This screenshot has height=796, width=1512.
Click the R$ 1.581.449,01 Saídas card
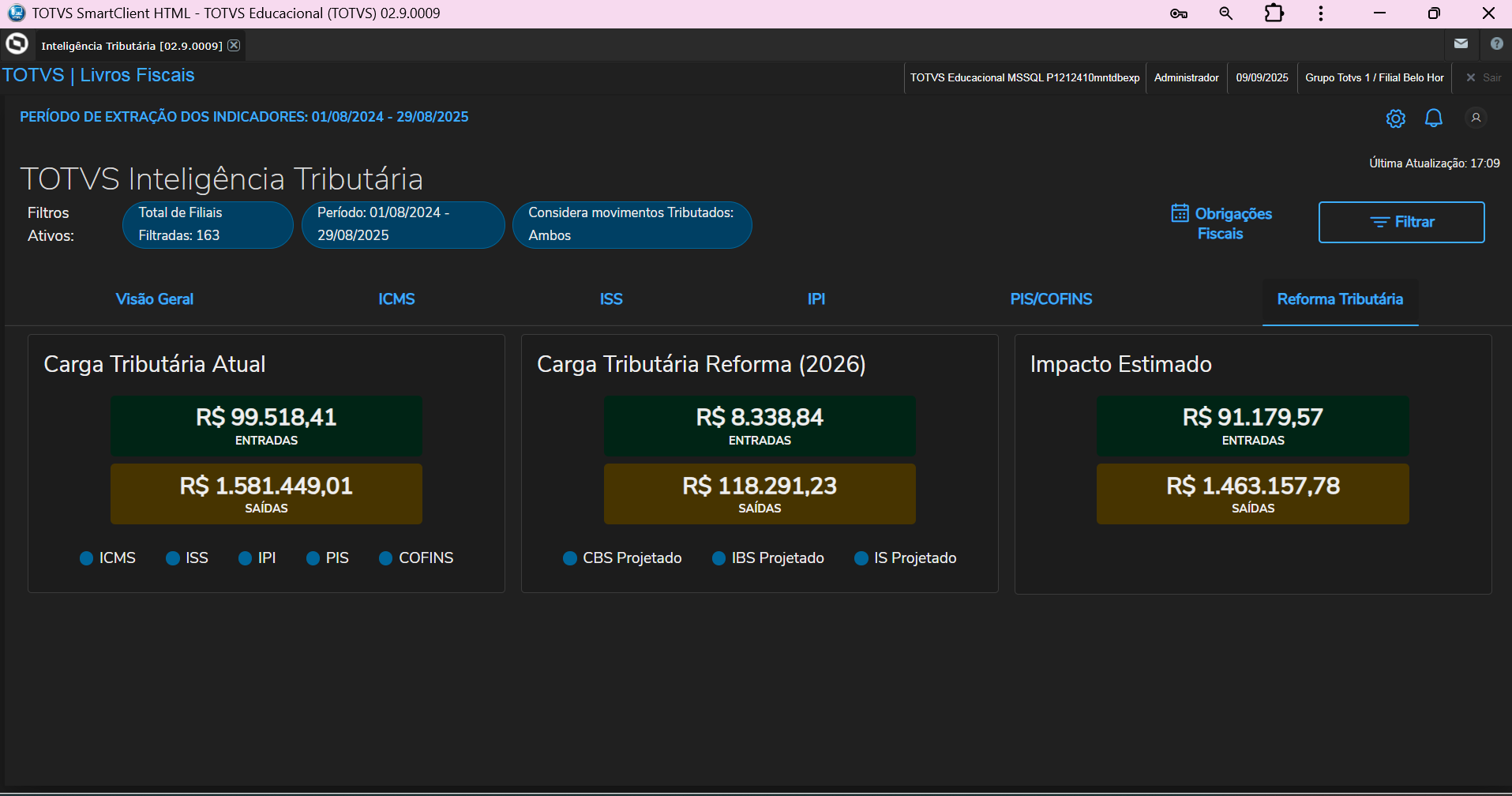click(267, 494)
